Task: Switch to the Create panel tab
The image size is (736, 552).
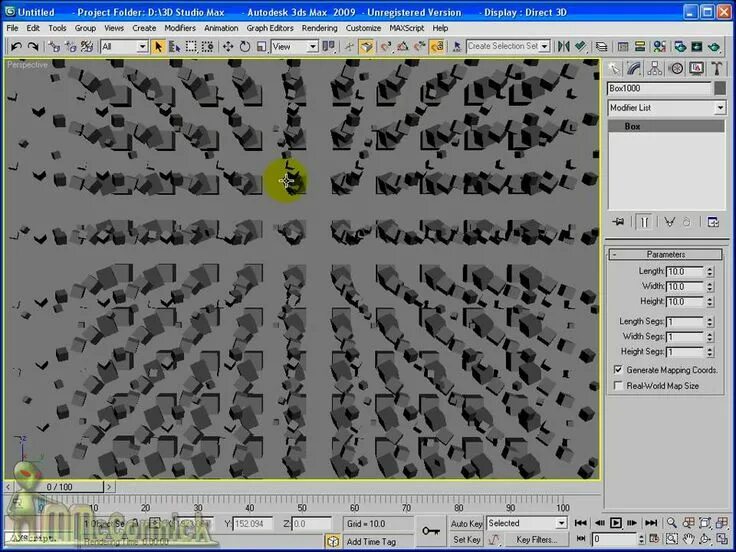Action: click(614, 69)
